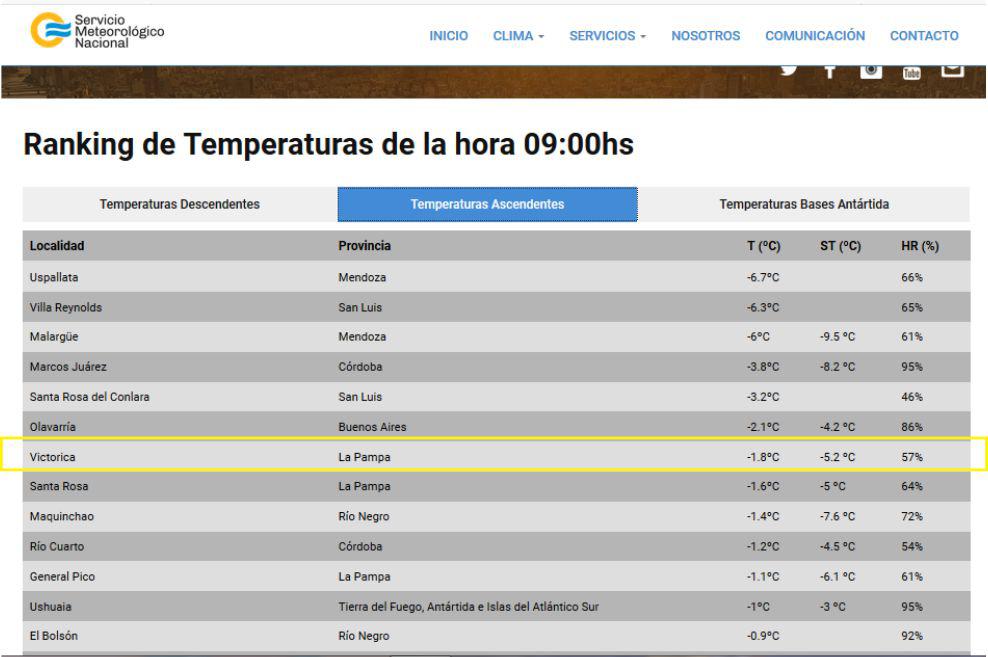Show Temperaturas Bases Antártida tab
Viewport: 988px width, 657px height.
coord(804,205)
